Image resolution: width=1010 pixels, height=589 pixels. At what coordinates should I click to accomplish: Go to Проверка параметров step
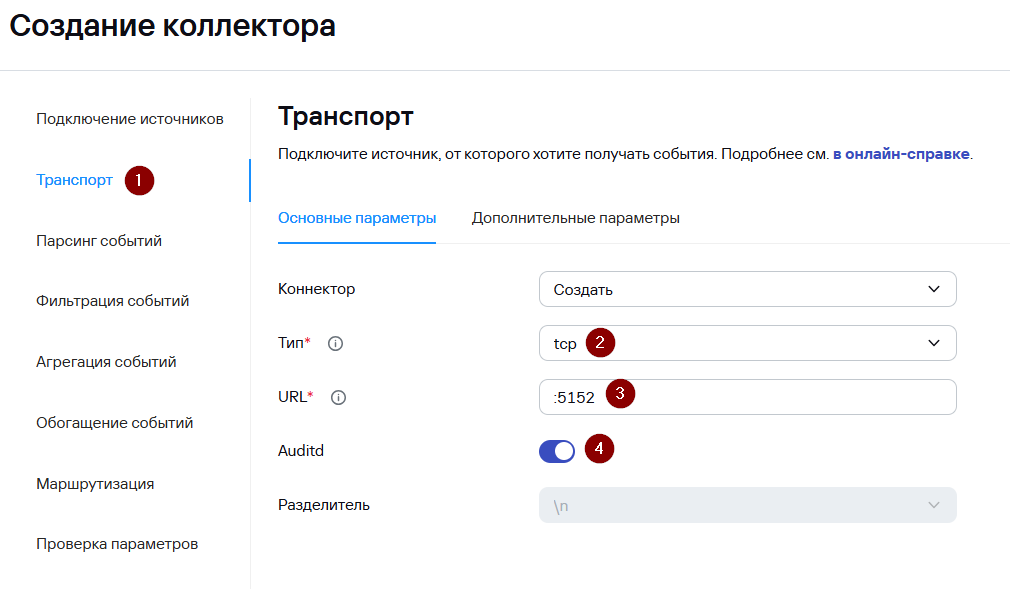point(117,544)
